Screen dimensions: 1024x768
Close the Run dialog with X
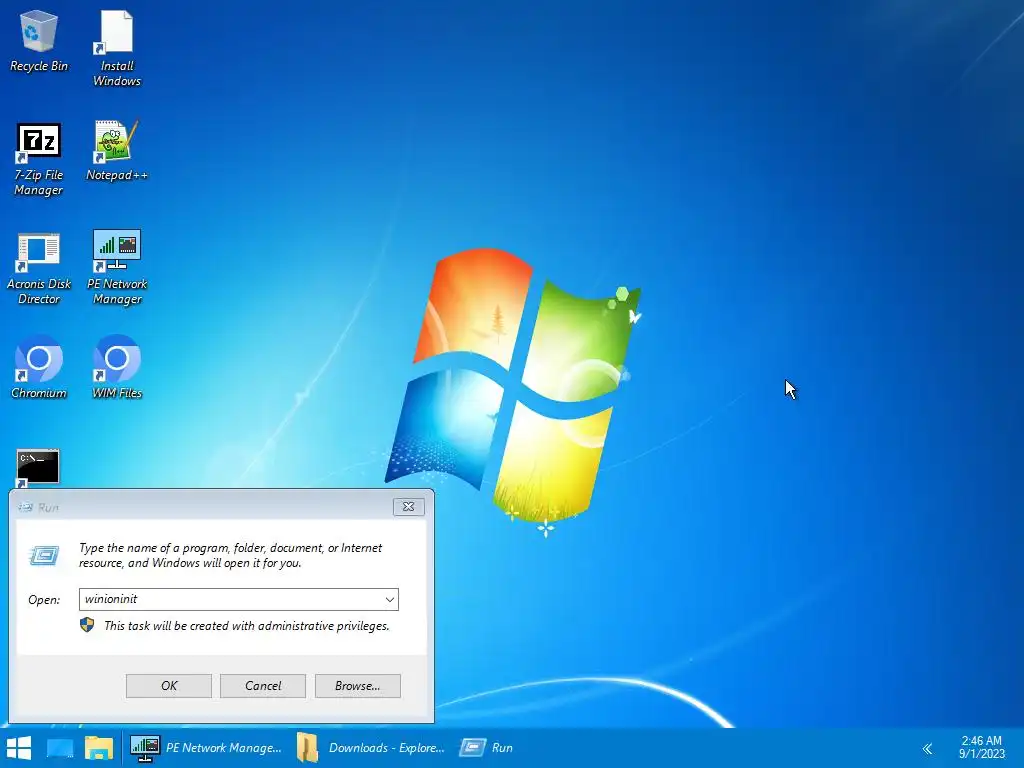409,507
